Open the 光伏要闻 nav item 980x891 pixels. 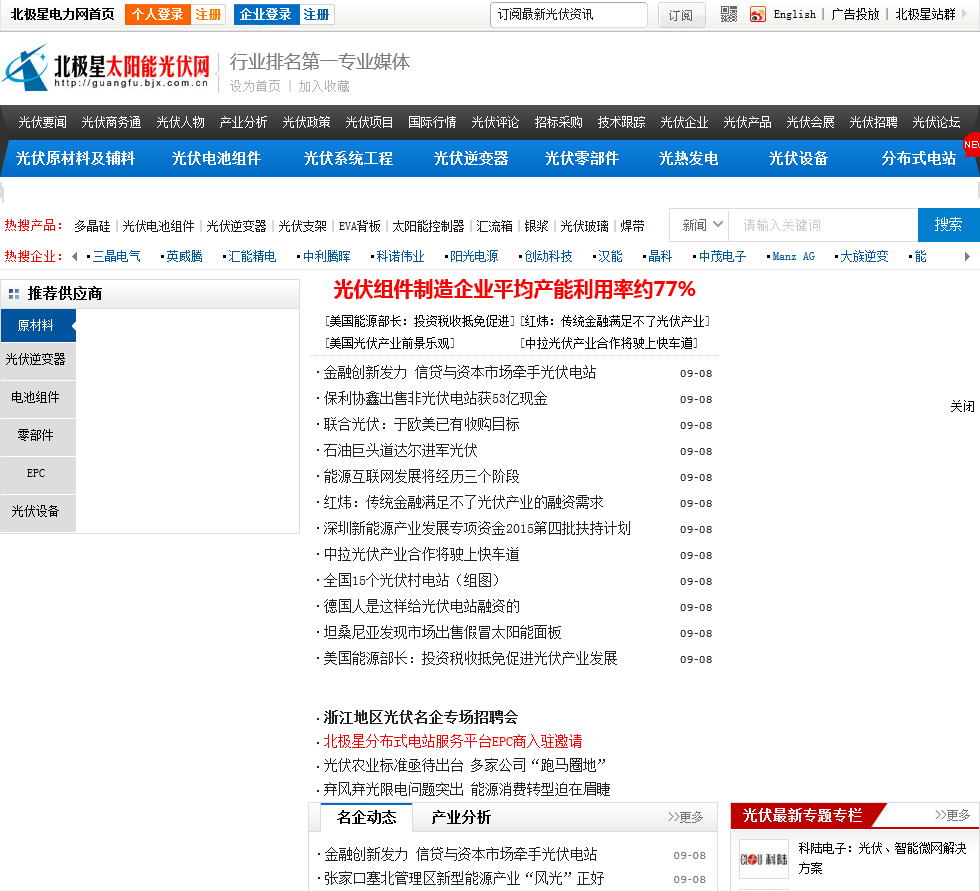(x=42, y=122)
